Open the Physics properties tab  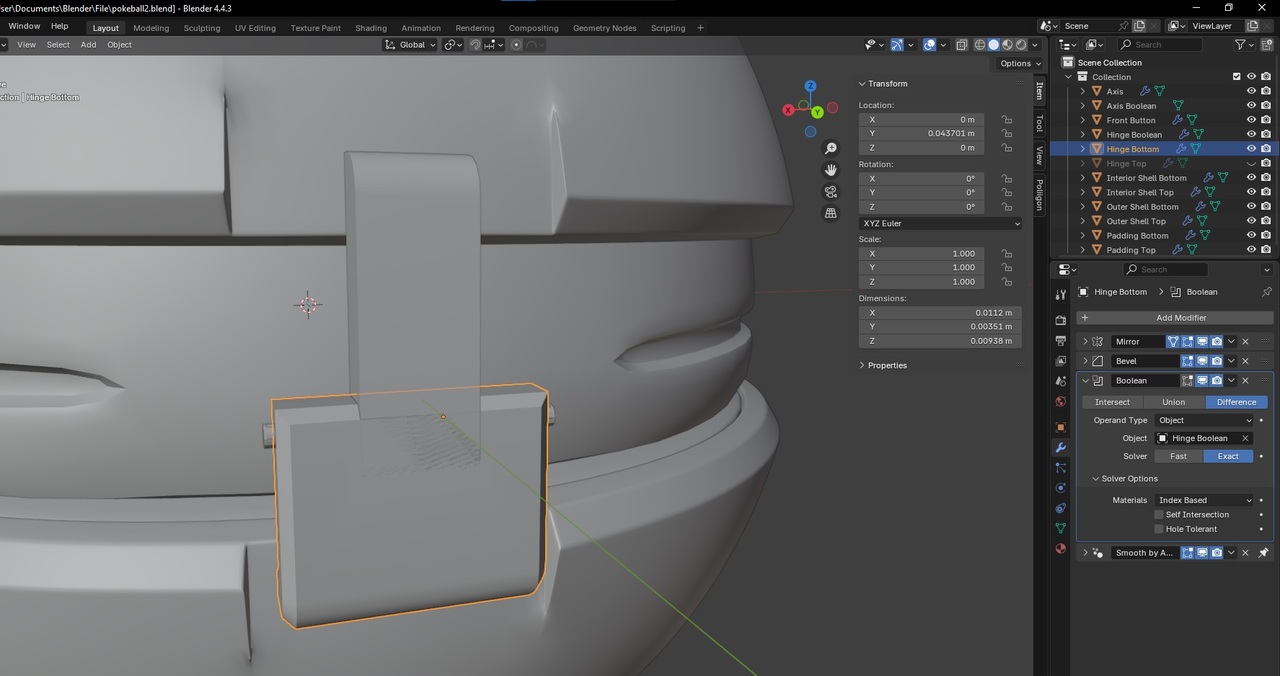pos(1061,488)
